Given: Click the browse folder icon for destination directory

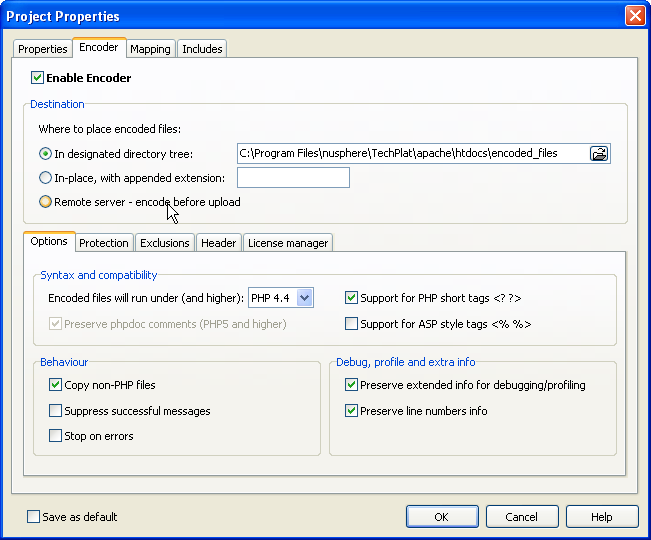Looking at the screenshot, I should (599, 154).
